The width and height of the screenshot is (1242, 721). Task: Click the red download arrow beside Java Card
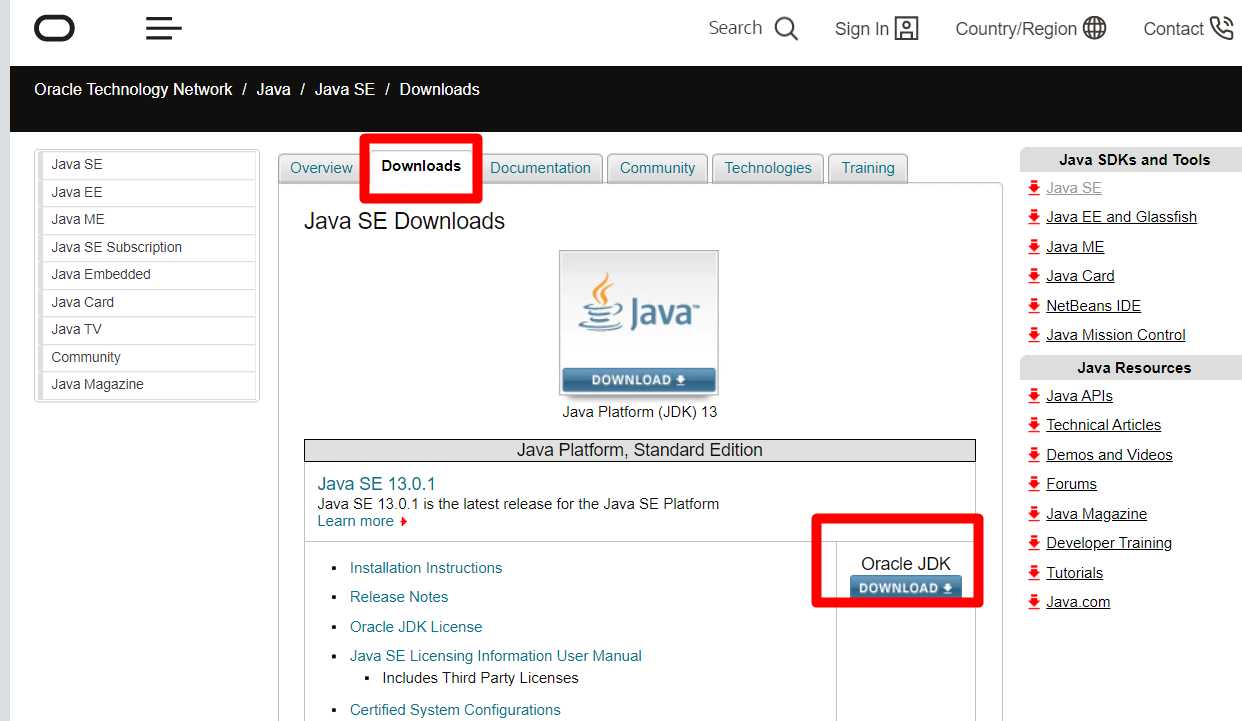point(1034,276)
